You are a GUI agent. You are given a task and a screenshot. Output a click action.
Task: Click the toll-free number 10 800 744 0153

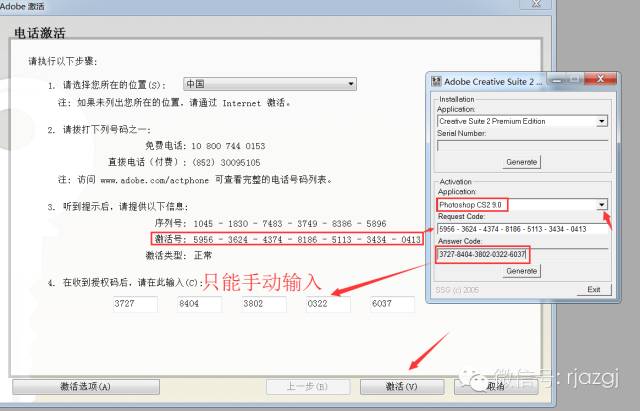click(228, 146)
